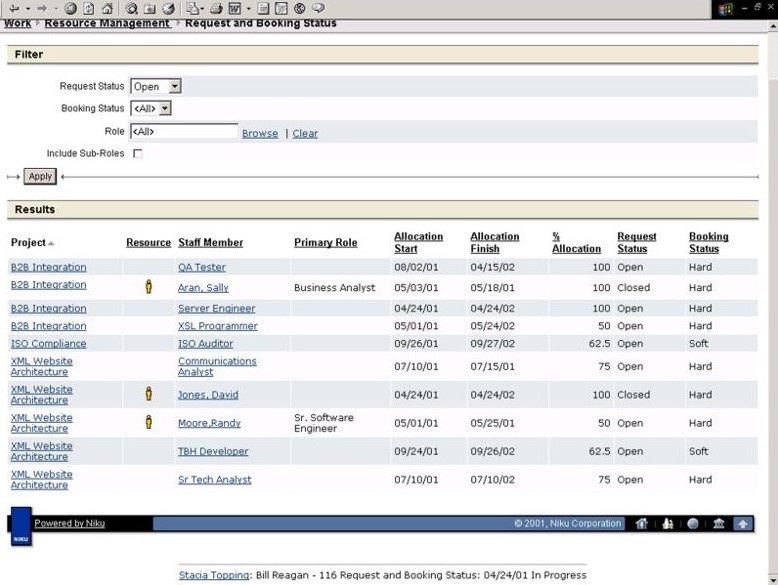Screen dimensions: 778x585
Task: Click the round globe-like toolbar icon
Action: (x=300, y=8)
